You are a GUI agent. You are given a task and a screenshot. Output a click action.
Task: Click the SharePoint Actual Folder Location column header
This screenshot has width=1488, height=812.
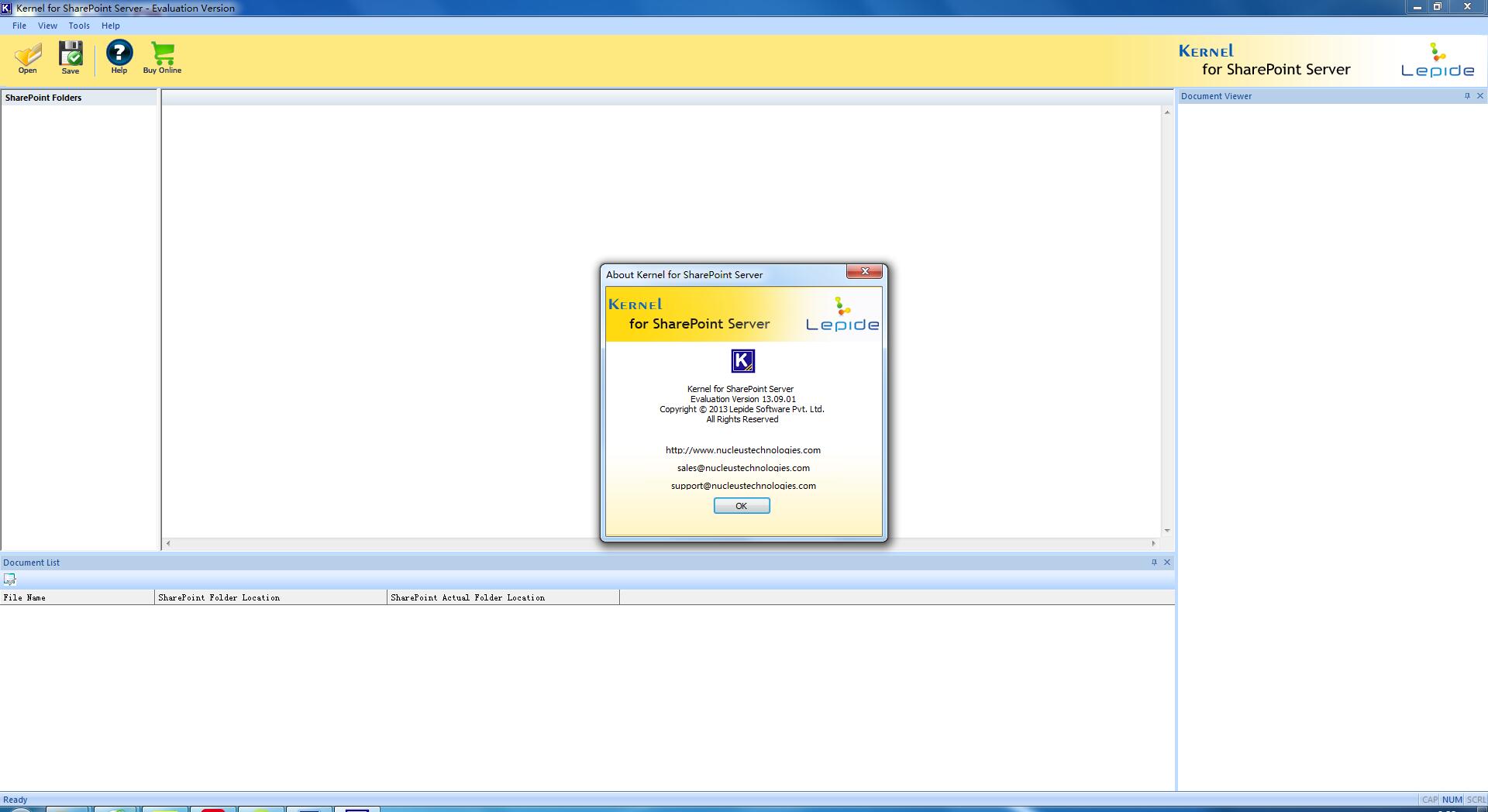(x=504, y=597)
